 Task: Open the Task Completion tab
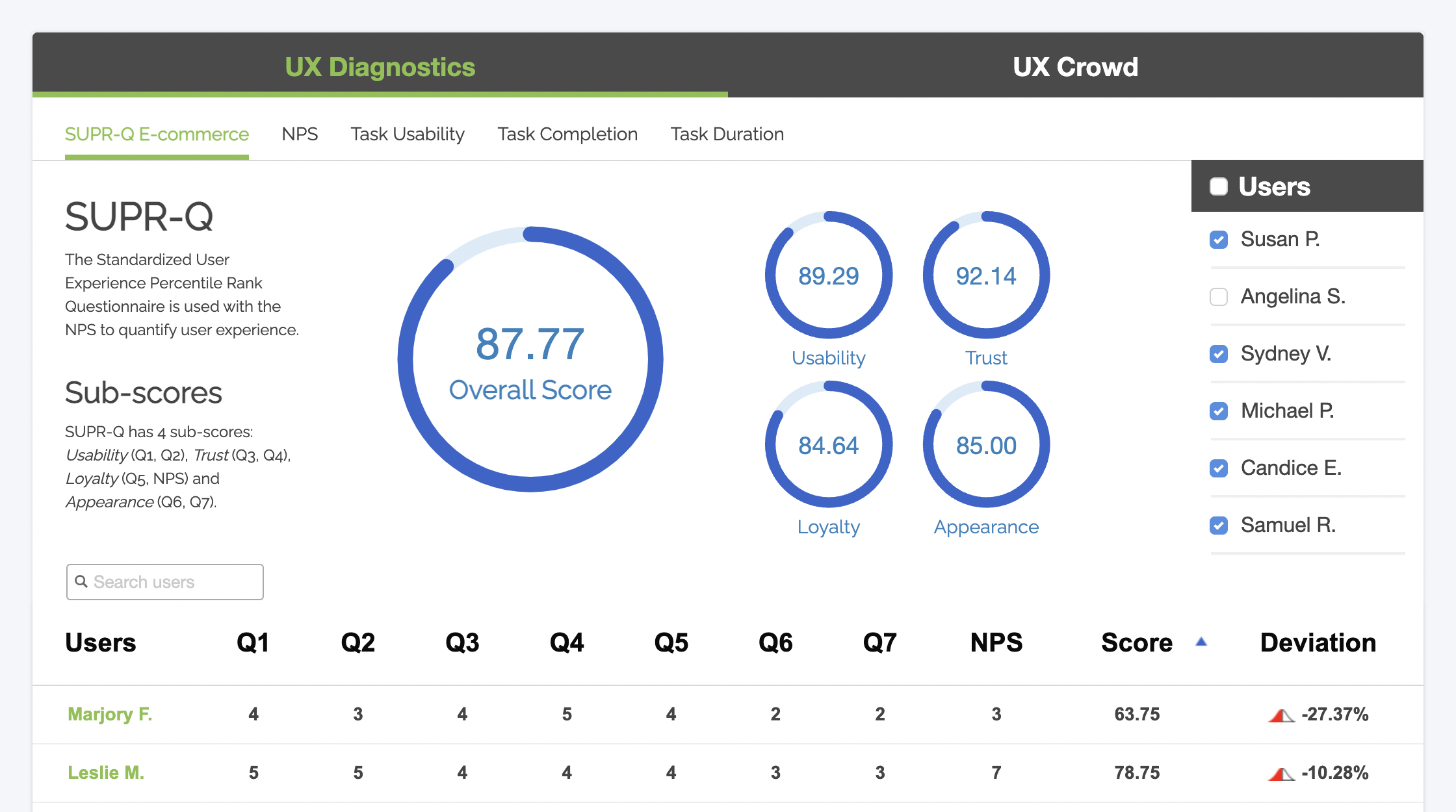(x=566, y=132)
